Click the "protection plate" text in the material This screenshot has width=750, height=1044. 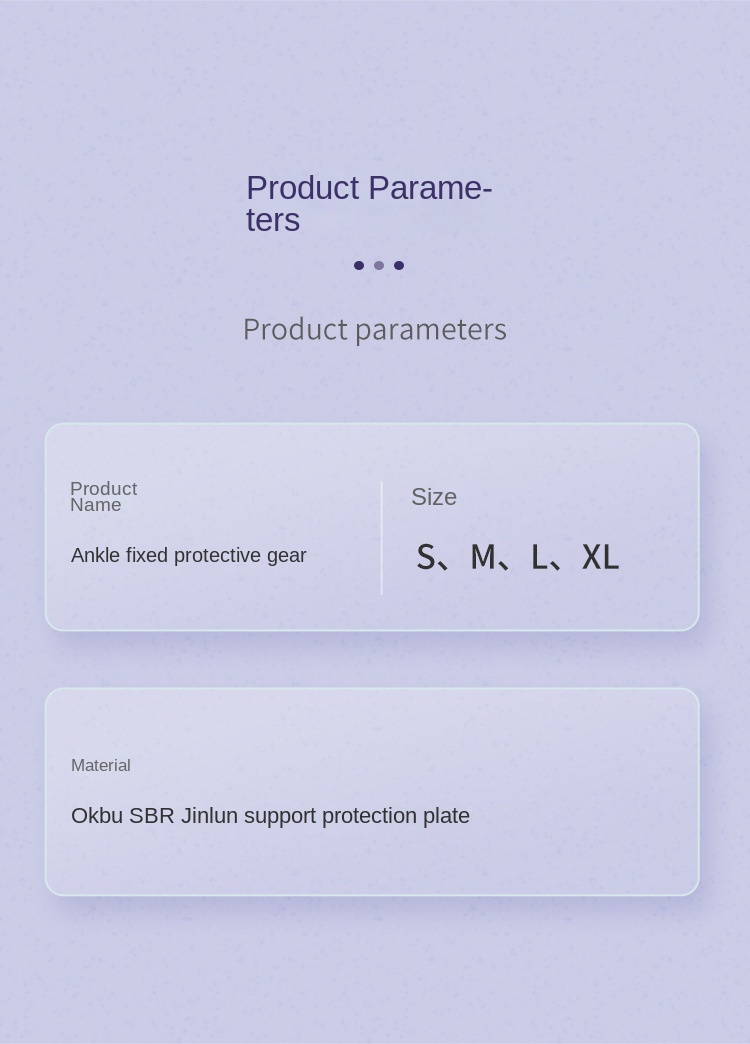[395, 816]
